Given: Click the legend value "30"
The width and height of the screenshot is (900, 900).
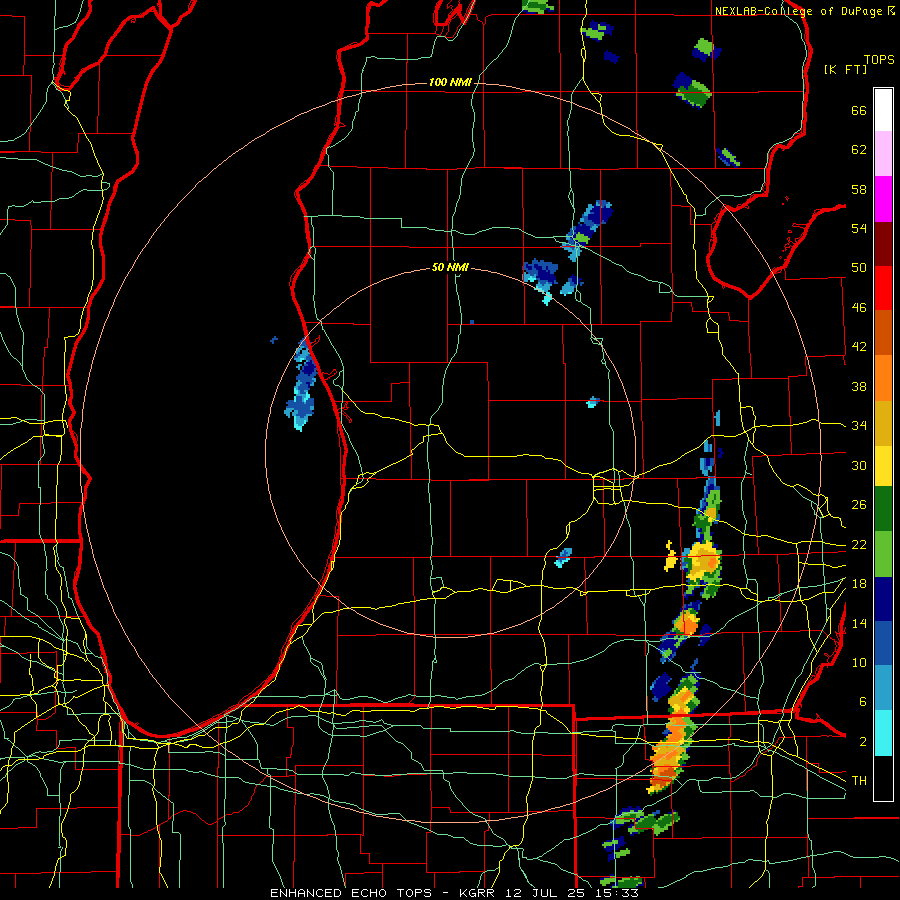Looking at the screenshot, I should pos(859,465).
